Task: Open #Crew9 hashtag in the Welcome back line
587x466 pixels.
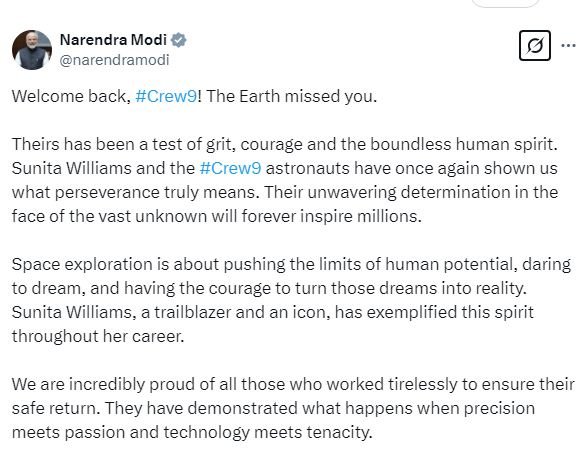Action: [x=166, y=96]
